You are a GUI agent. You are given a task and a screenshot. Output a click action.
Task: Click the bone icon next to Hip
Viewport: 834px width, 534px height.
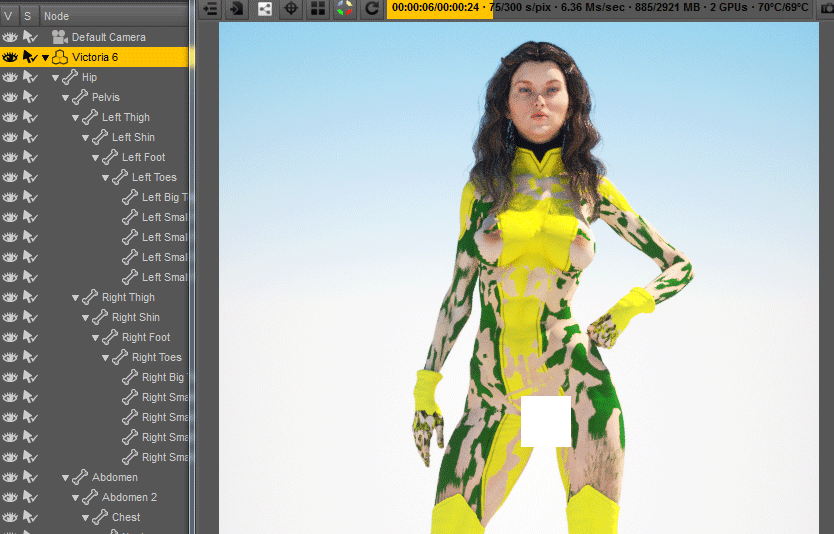(x=70, y=77)
